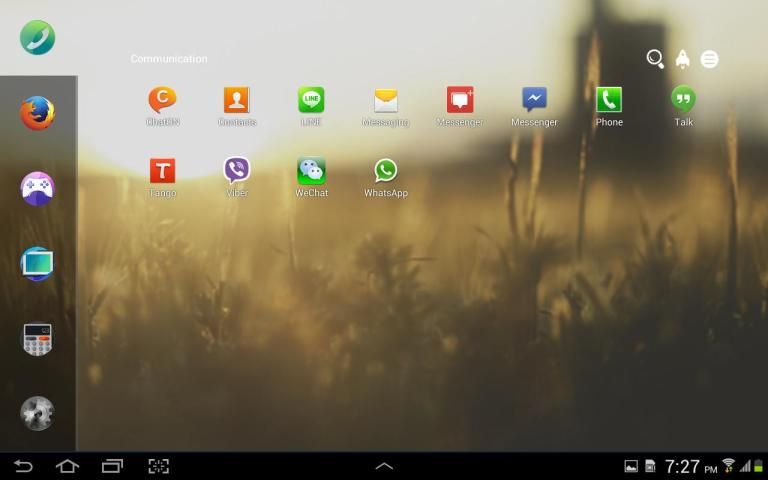This screenshot has height=480, width=768.
Task: Open the blue Facebook Messenger app
Action: [x=534, y=100]
